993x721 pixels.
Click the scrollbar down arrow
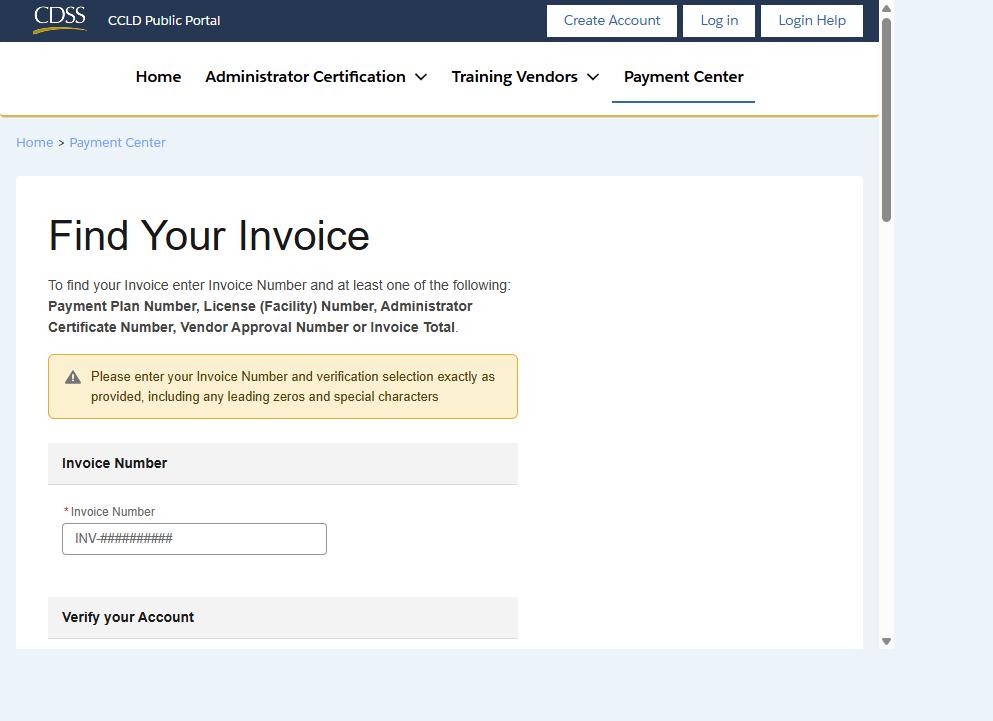click(x=887, y=641)
